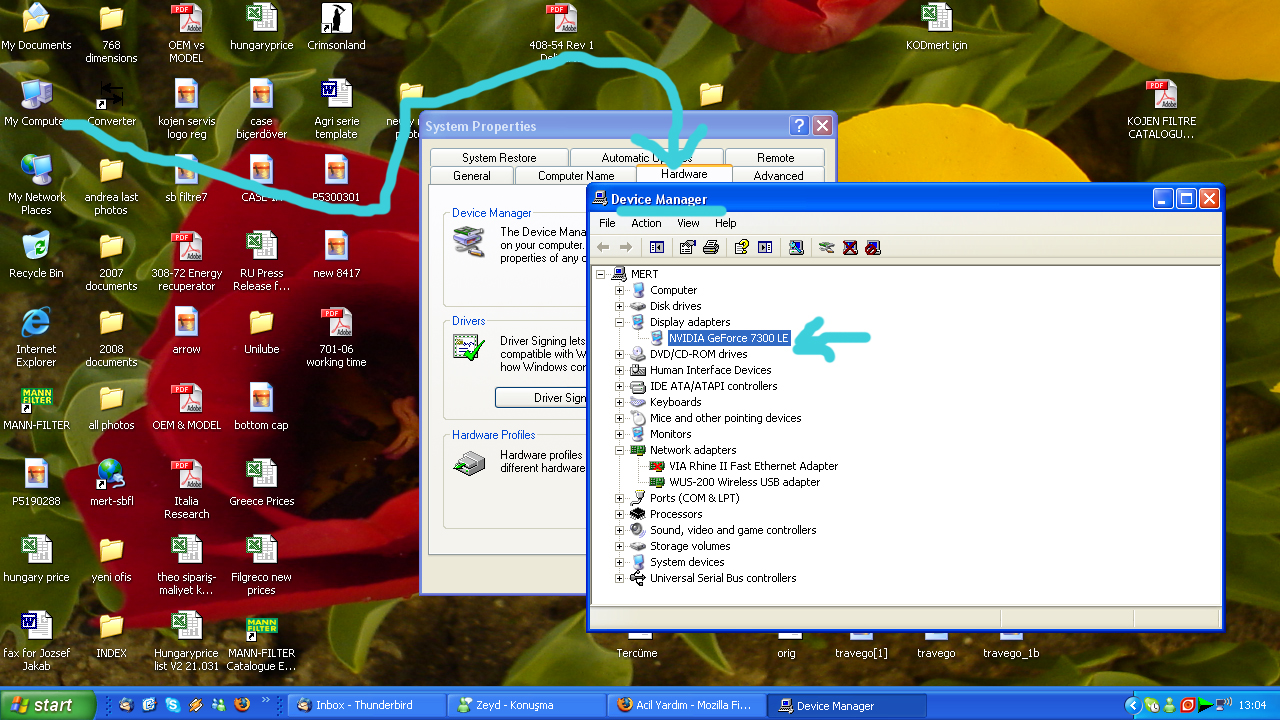The image size is (1280, 720).
Task: Expand the Human Interface Devices node
Action: tap(619, 370)
